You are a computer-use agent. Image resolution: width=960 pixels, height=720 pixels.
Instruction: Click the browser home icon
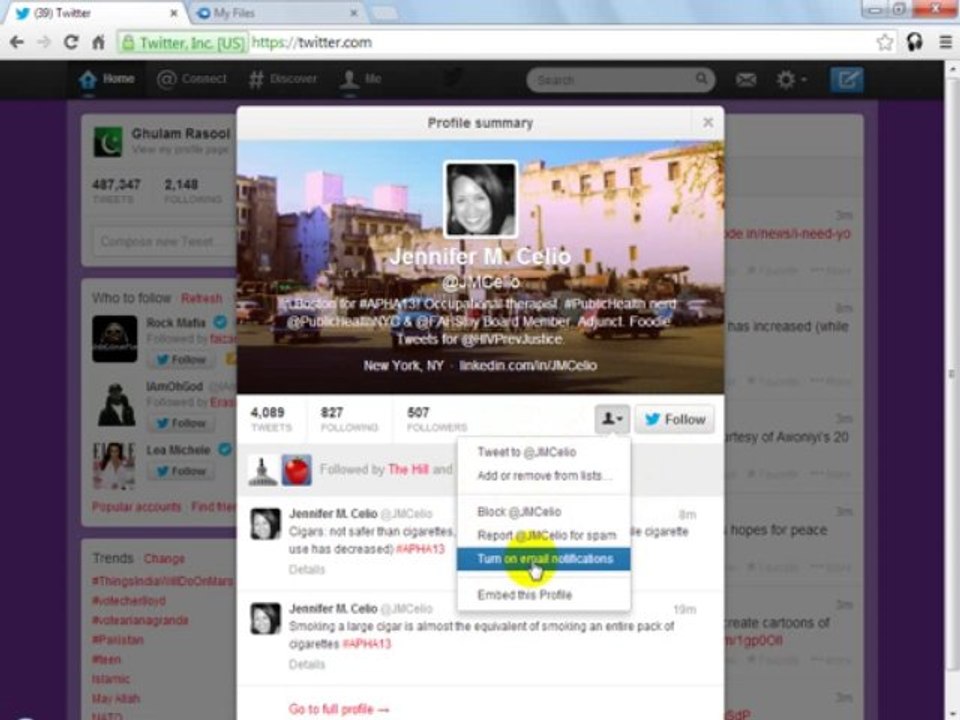pyautogui.click(x=98, y=42)
